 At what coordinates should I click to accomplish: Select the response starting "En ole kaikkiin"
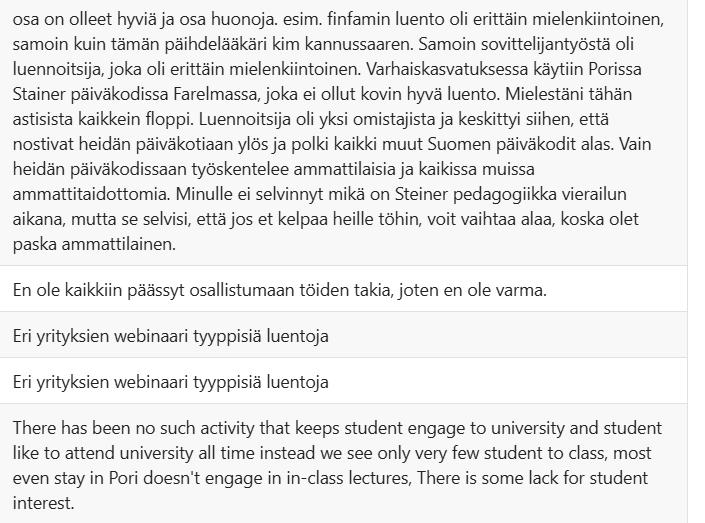click(344, 290)
